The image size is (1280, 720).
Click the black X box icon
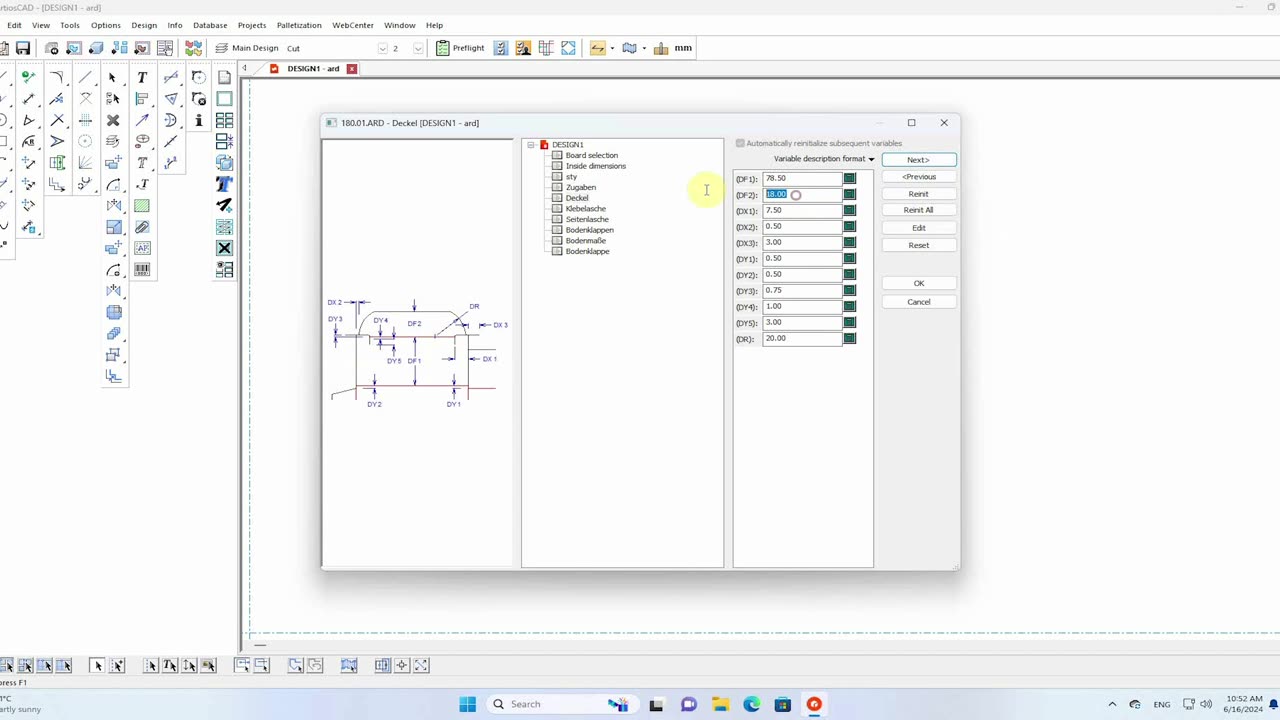224,248
